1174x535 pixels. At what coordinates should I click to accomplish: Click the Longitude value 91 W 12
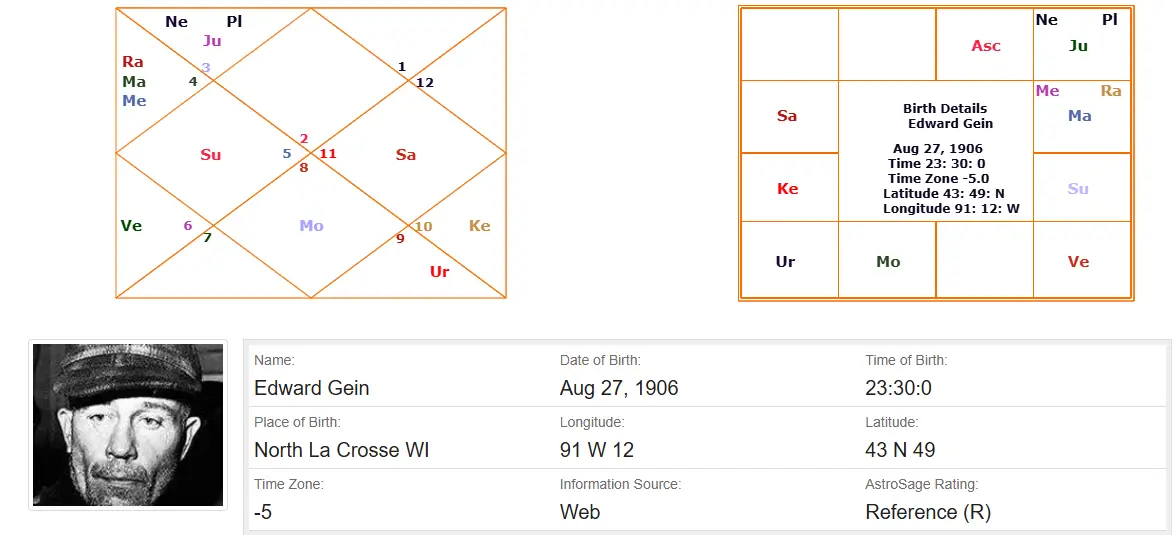click(597, 450)
